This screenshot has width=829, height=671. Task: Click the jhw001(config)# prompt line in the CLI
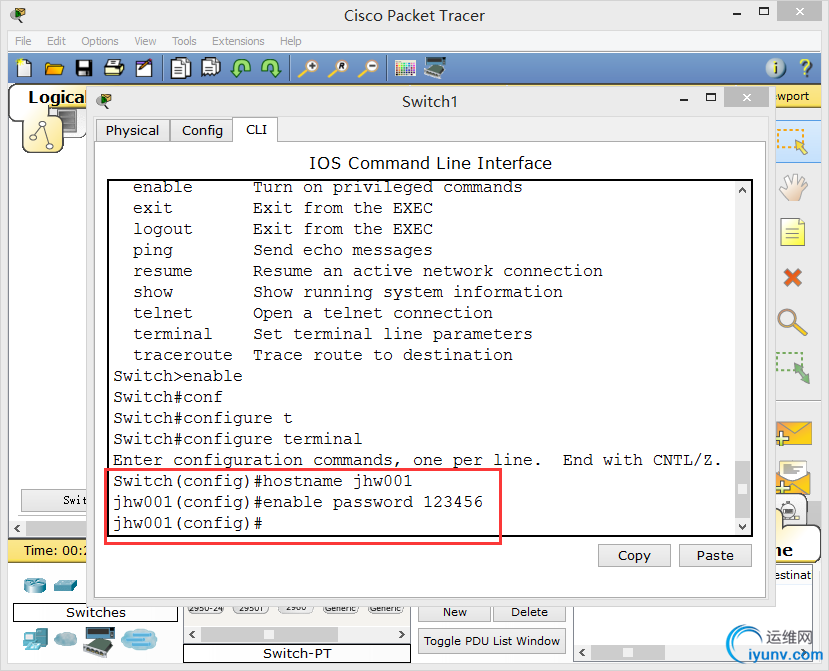pyautogui.click(x=188, y=523)
